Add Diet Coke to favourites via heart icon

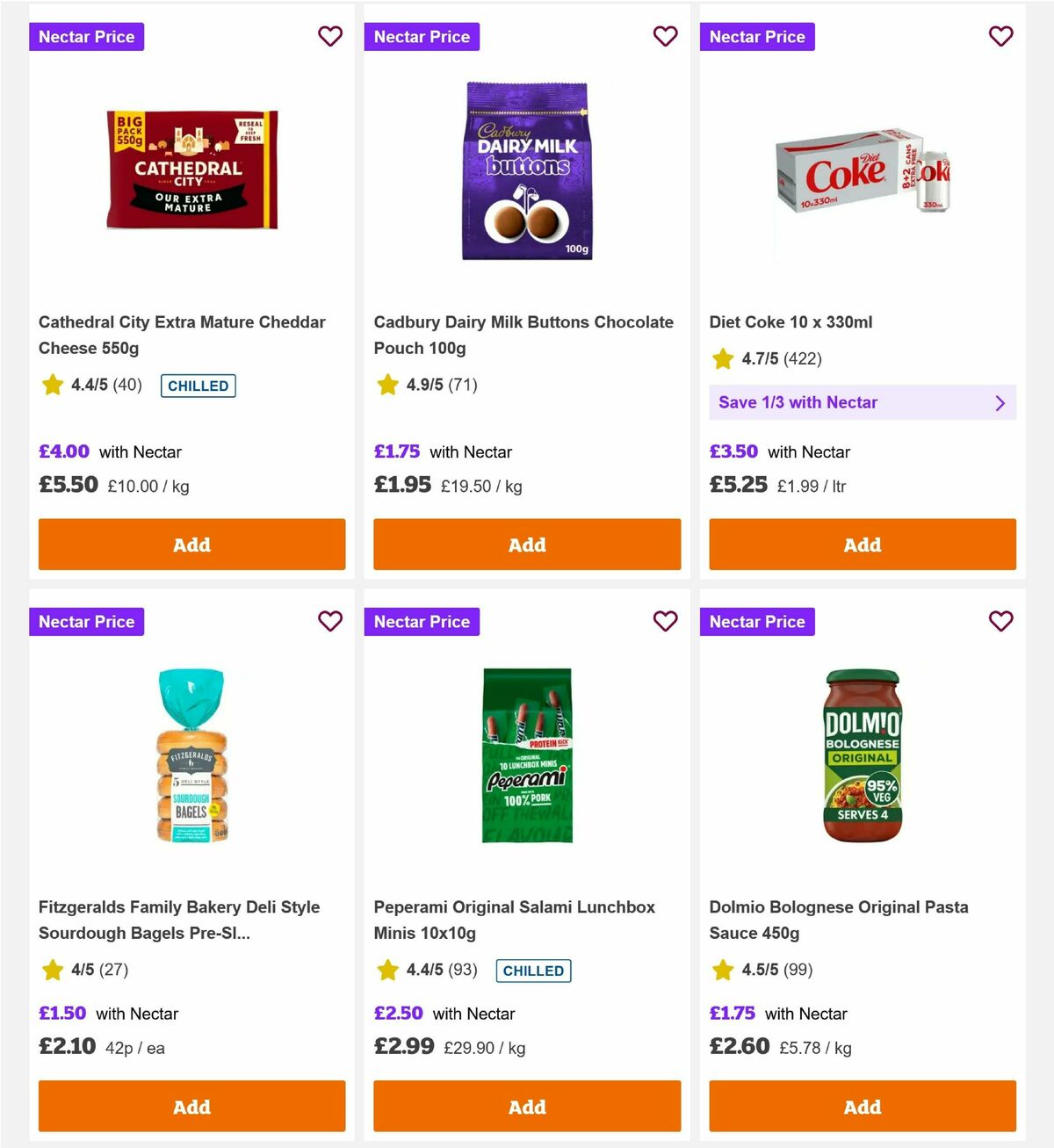1000,36
